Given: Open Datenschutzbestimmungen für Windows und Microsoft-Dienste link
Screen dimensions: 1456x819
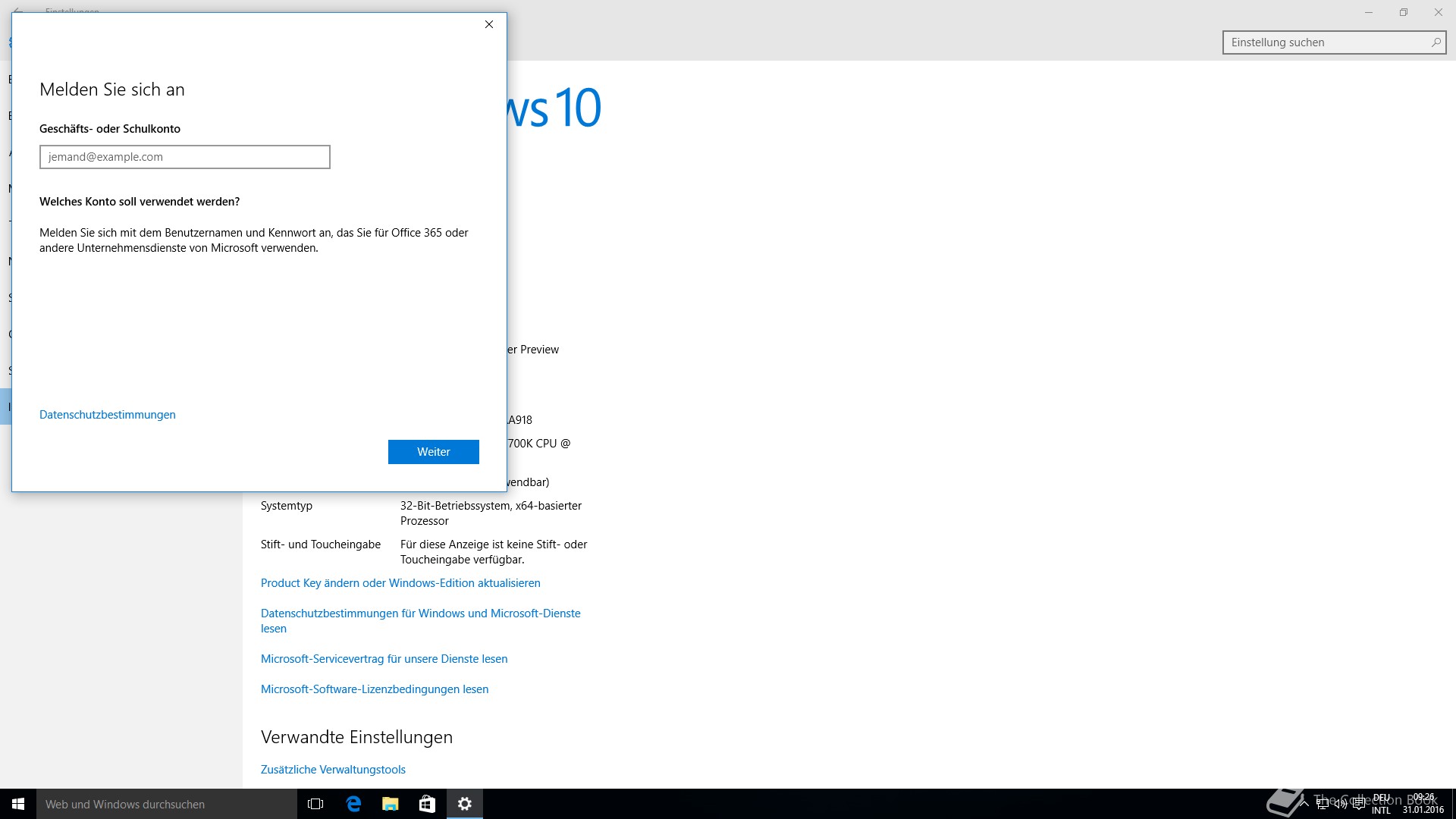Looking at the screenshot, I should click(x=421, y=621).
